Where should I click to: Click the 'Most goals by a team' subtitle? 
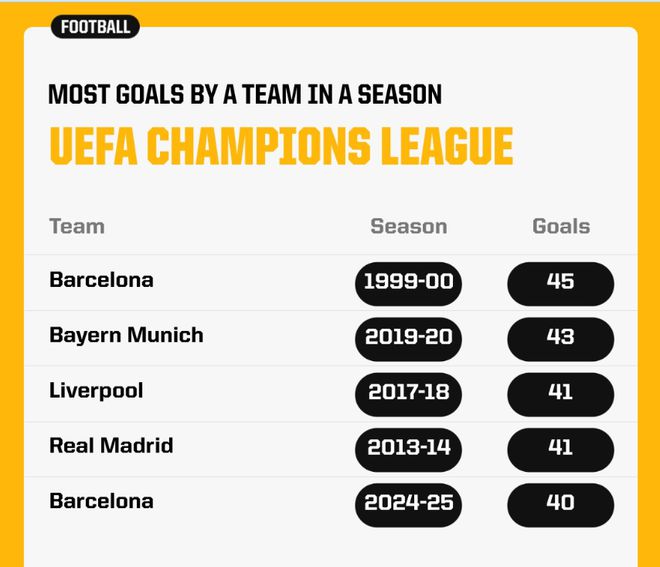click(245, 95)
